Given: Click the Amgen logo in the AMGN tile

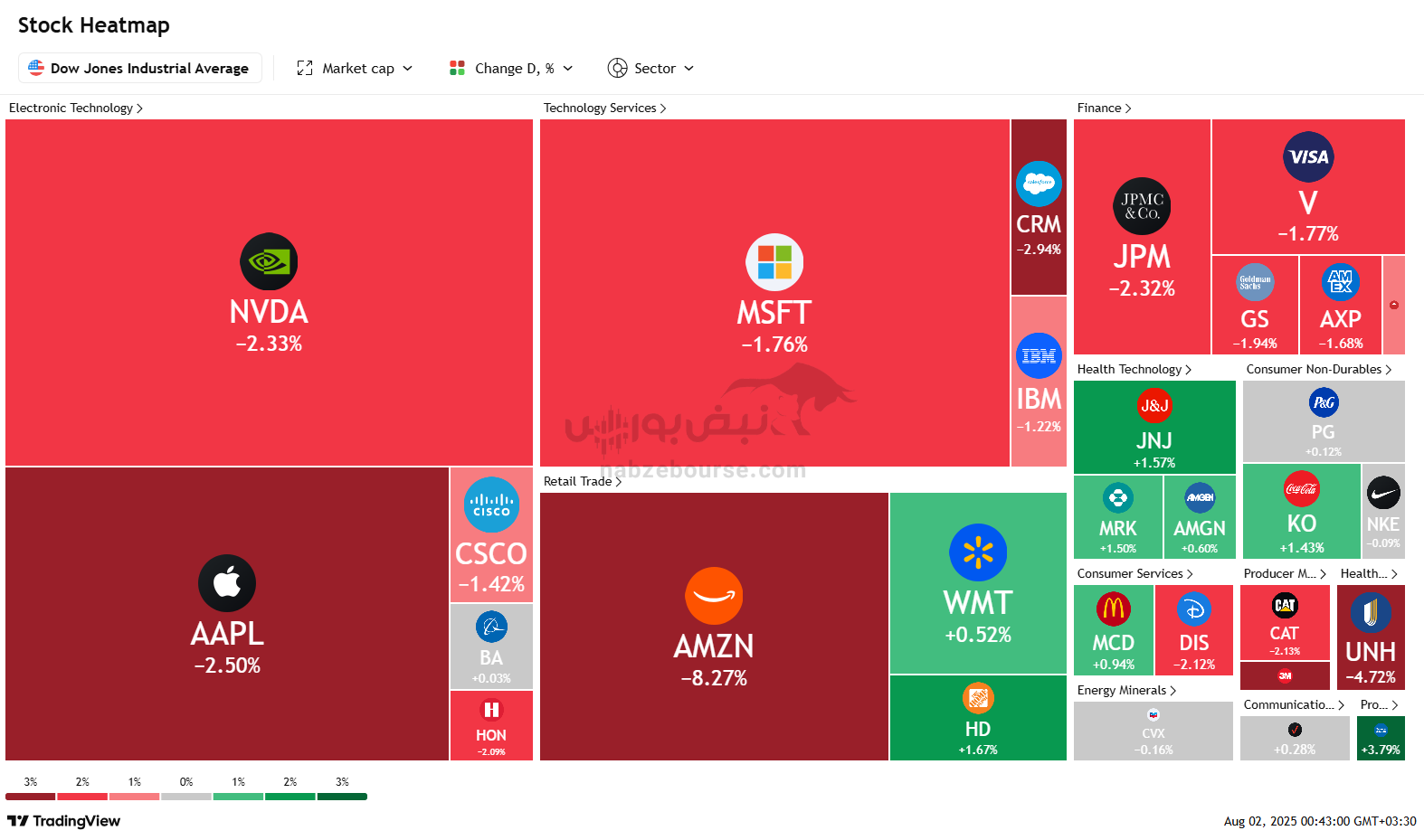Looking at the screenshot, I should point(1200,497).
